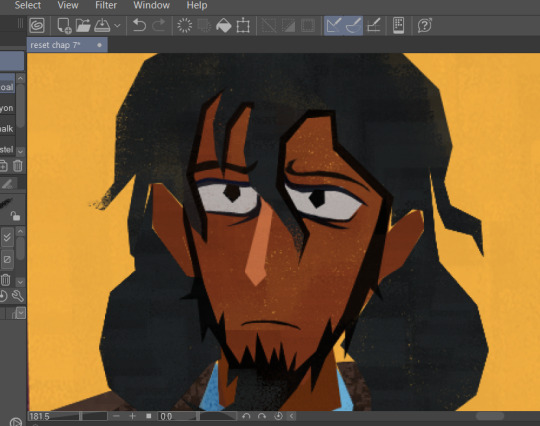Open the Window menu
This screenshot has height=426, width=540.
pos(152,5)
